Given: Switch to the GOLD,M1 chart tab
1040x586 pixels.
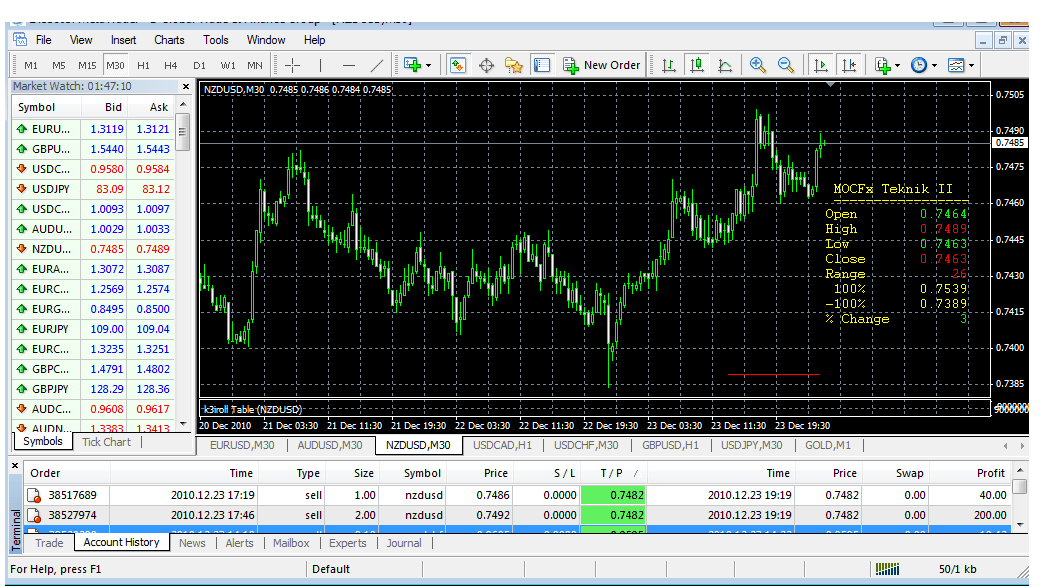Looking at the screenshot, I should pyautogui.click(x=828, y=445).
